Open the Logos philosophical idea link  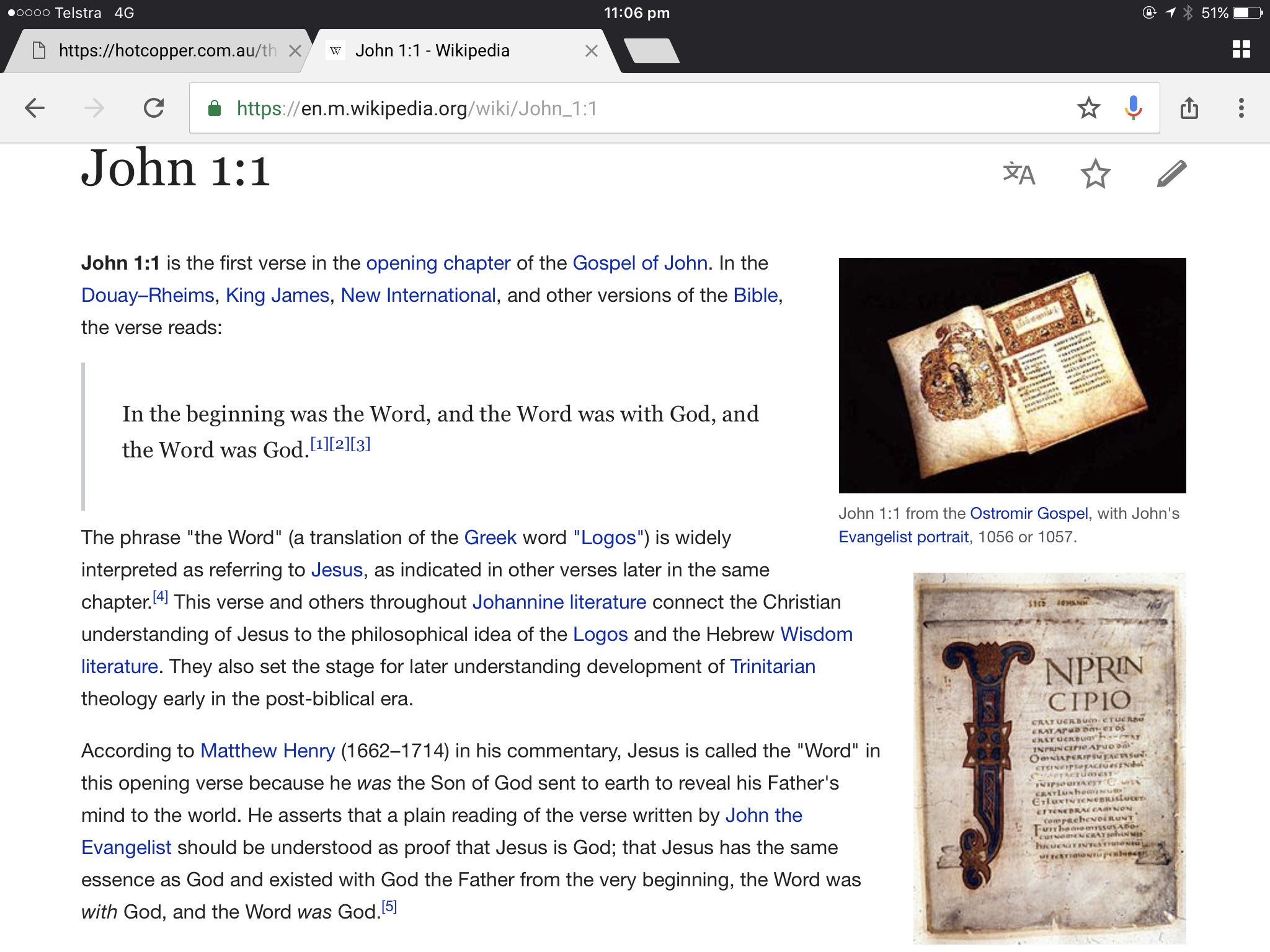[600, 635]
